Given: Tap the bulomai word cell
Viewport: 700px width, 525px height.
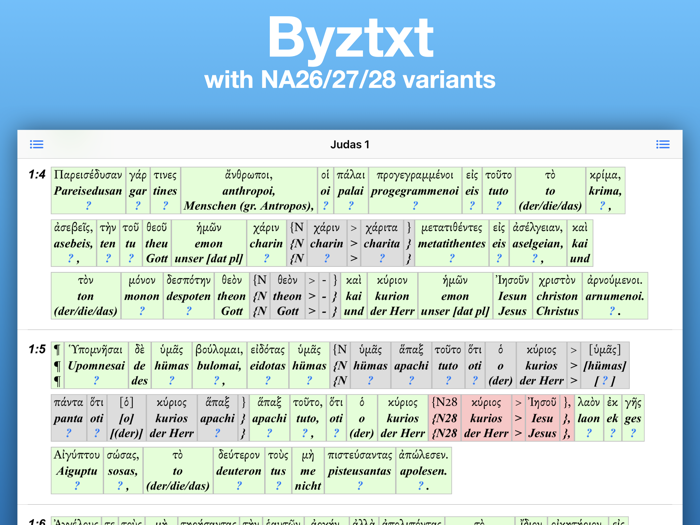Looking at the screenshot, I should pyautogui.click(x=219, y=365).
